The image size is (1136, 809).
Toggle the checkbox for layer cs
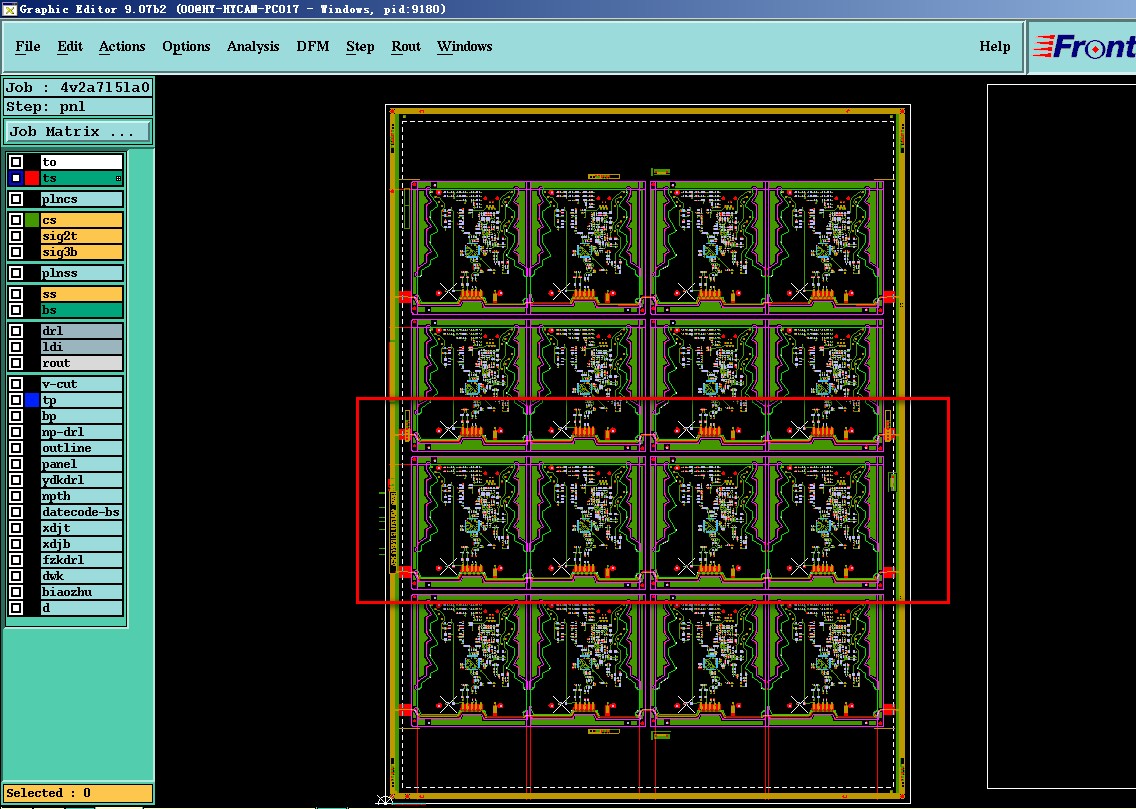16,220
